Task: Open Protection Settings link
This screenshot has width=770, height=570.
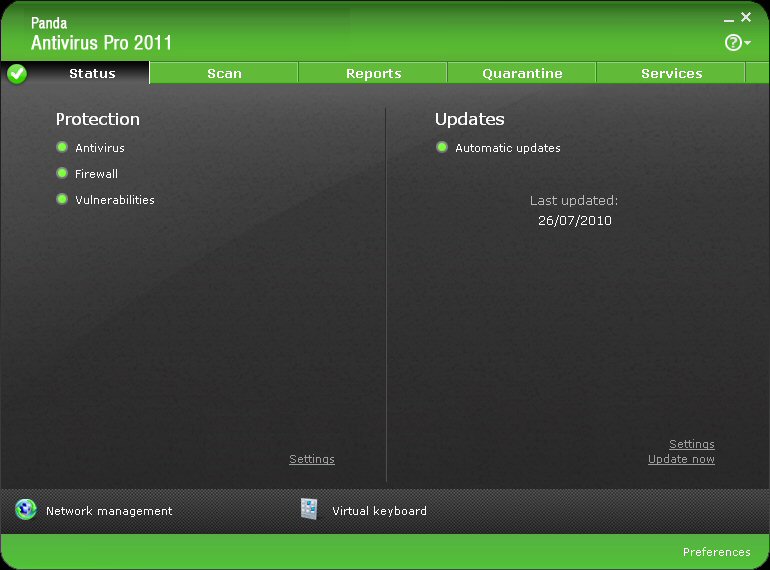Action: (x=312, y=459)
